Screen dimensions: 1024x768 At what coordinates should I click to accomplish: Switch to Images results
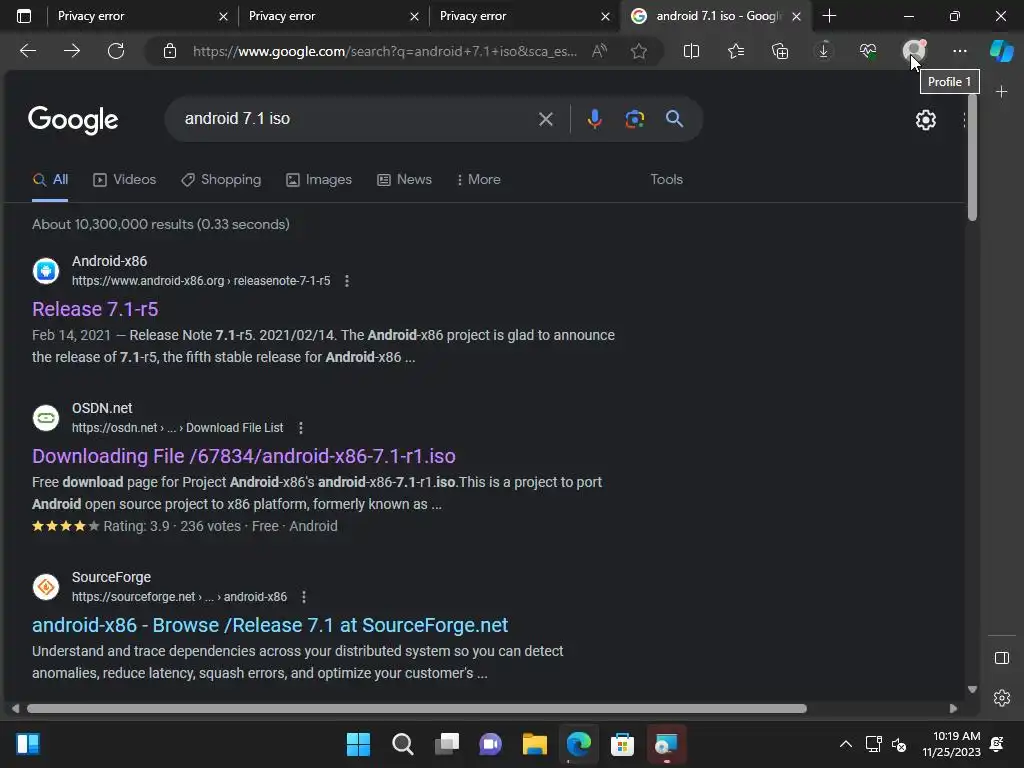click(x=319, y=180)
